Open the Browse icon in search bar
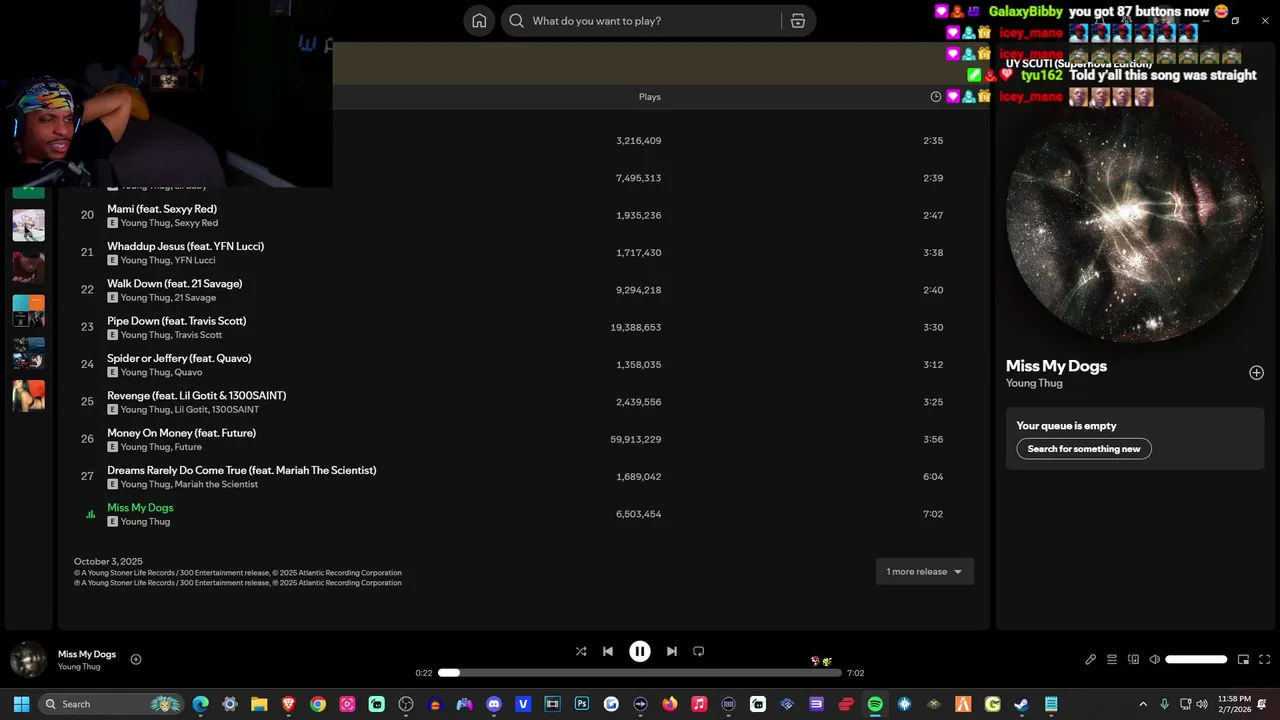This screenshot has height=720, width=1280. tap(798, 21)
